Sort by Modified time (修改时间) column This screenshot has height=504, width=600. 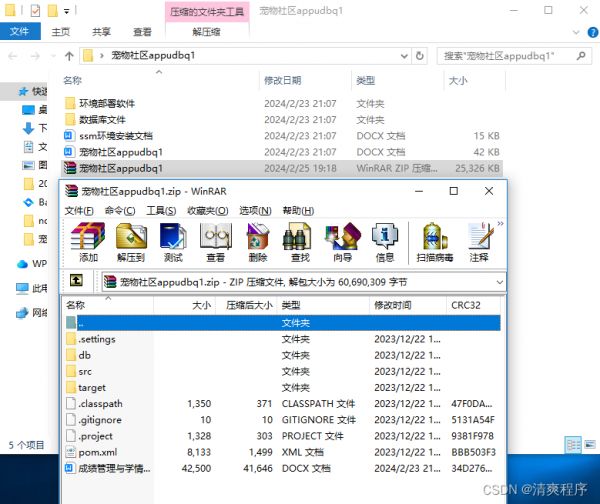(408, 305)
